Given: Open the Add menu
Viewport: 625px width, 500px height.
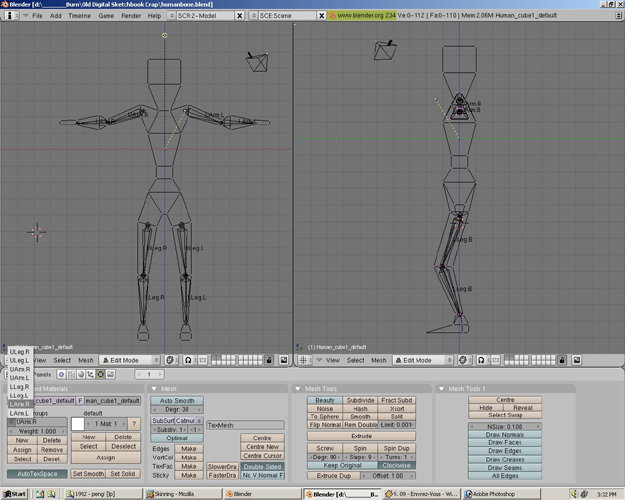Looking at the screenshot, I should (x=55, y=16).
